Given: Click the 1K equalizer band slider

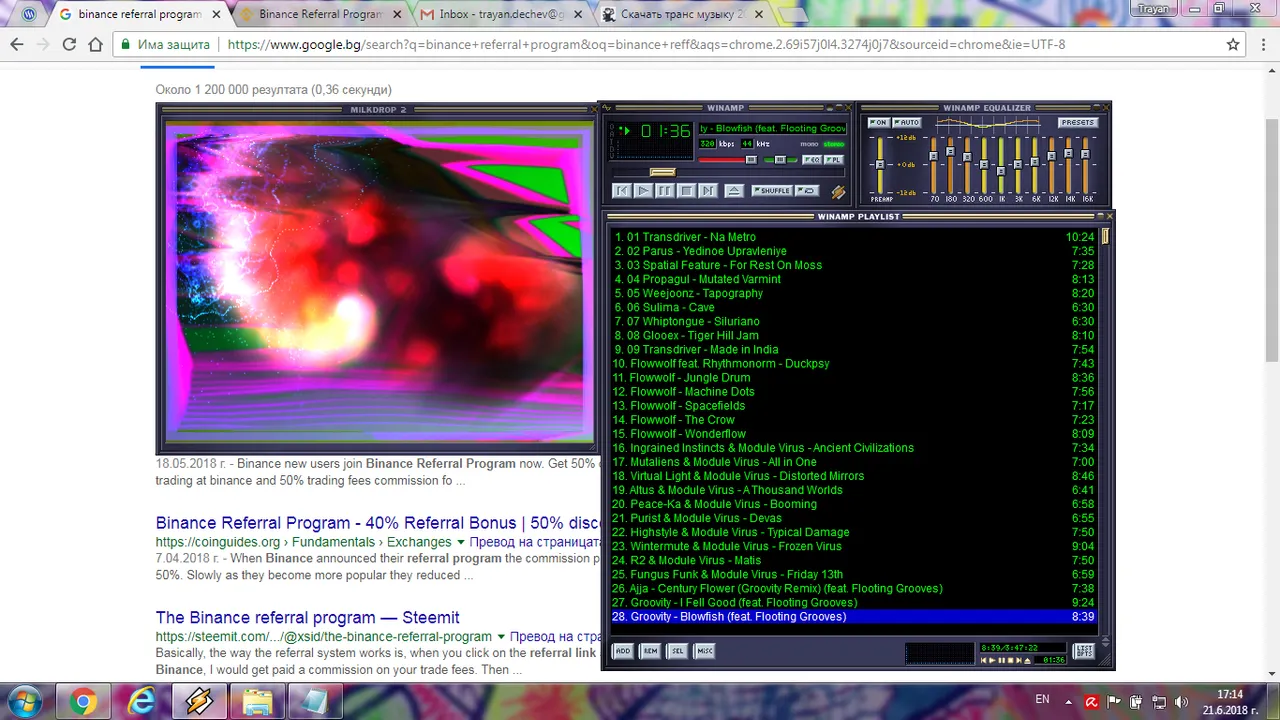Looking at the screenshot, I should 1001,165.
